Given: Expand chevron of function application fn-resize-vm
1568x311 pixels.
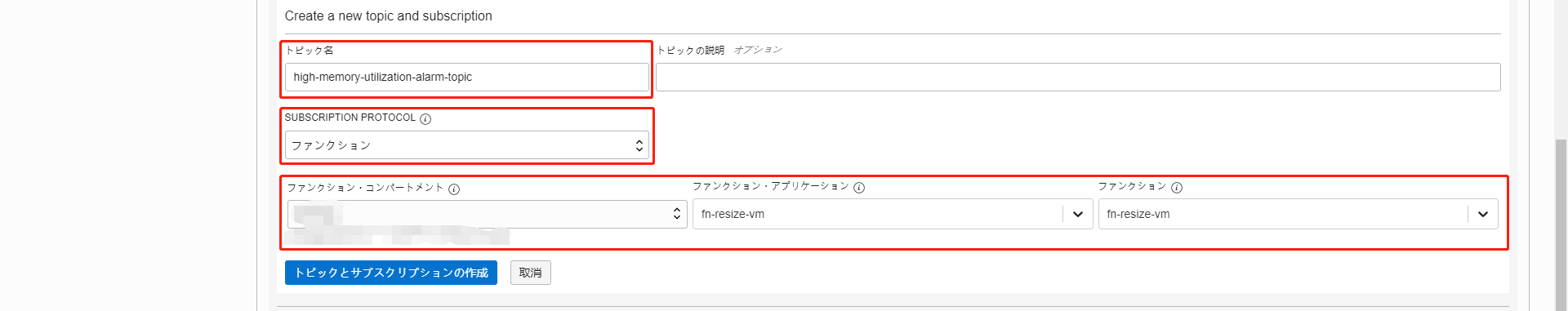Looking at the screenshot, I should [x=1077, y=214].
